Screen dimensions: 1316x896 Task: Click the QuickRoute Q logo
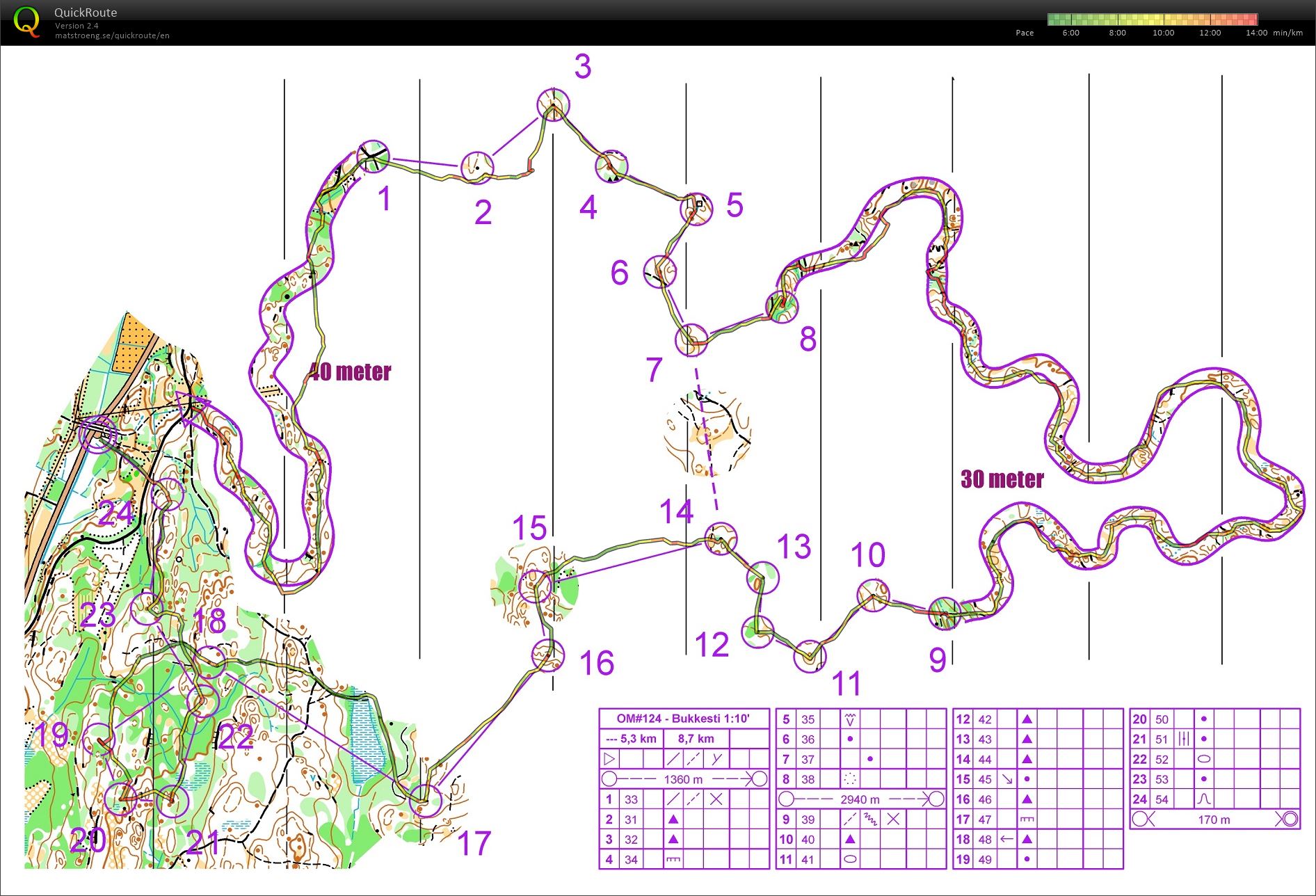click(x=27, y=22)
